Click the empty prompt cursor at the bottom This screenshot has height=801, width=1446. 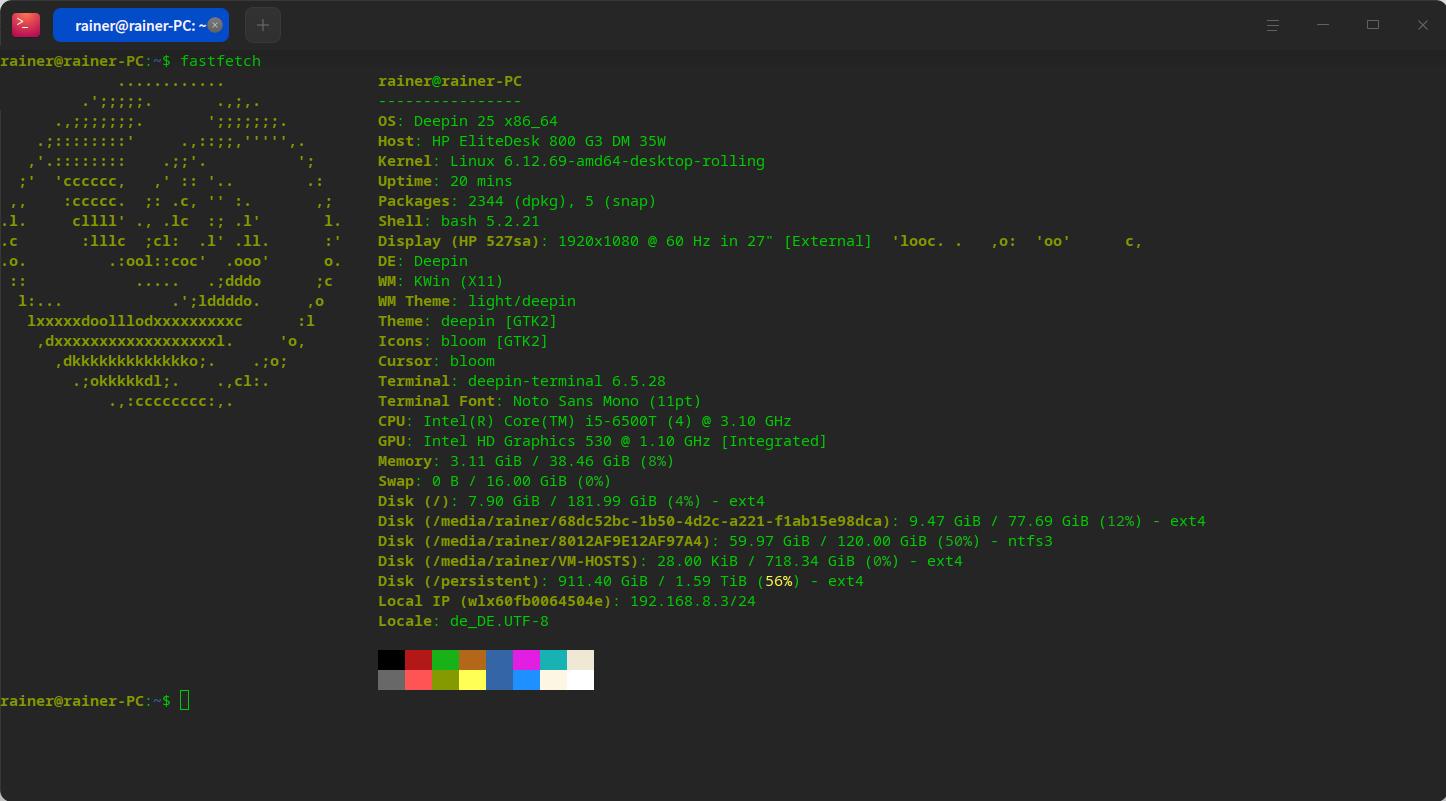pos(185,700)
